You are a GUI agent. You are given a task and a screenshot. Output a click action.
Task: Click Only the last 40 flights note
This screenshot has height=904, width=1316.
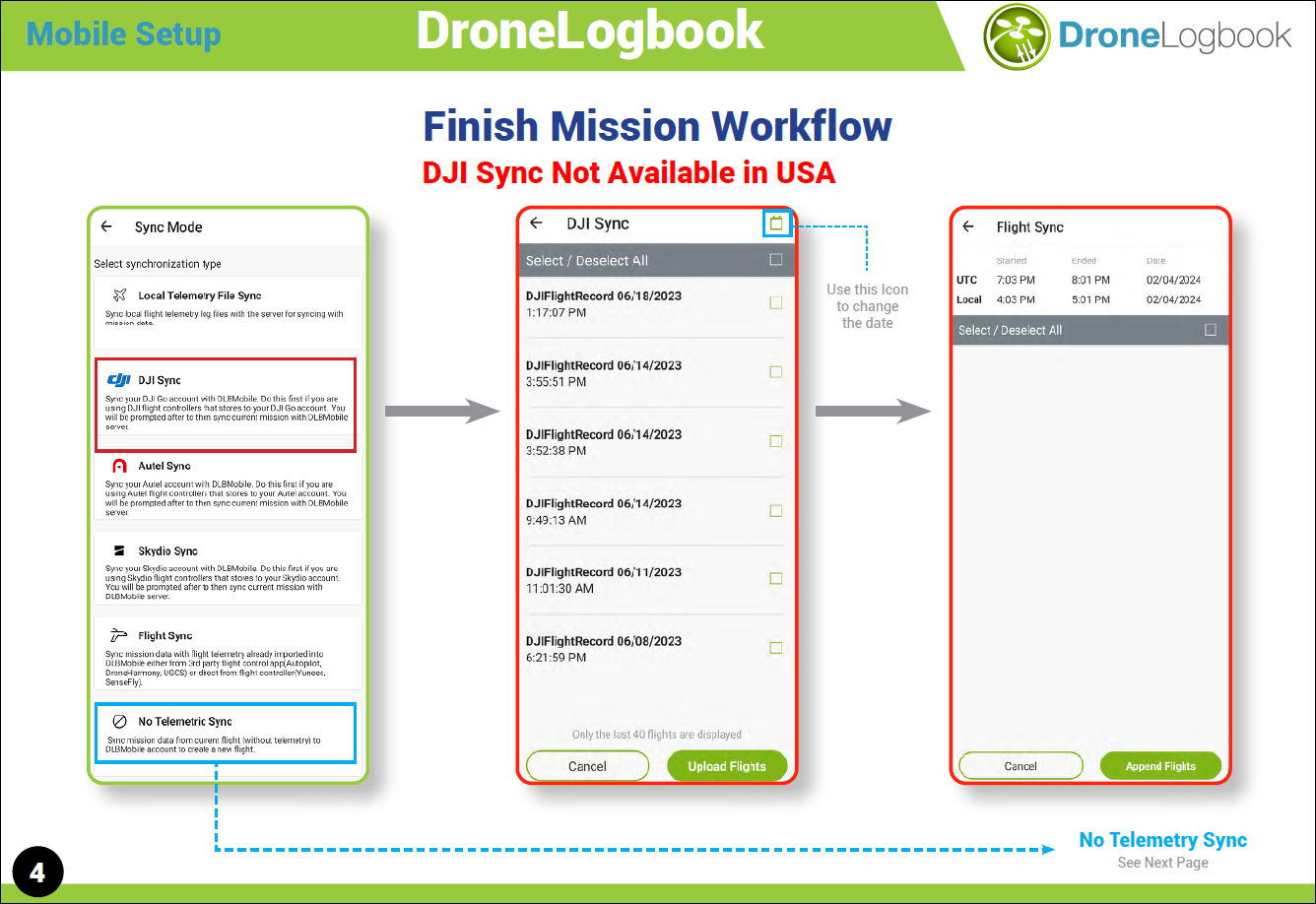point(657,735)
